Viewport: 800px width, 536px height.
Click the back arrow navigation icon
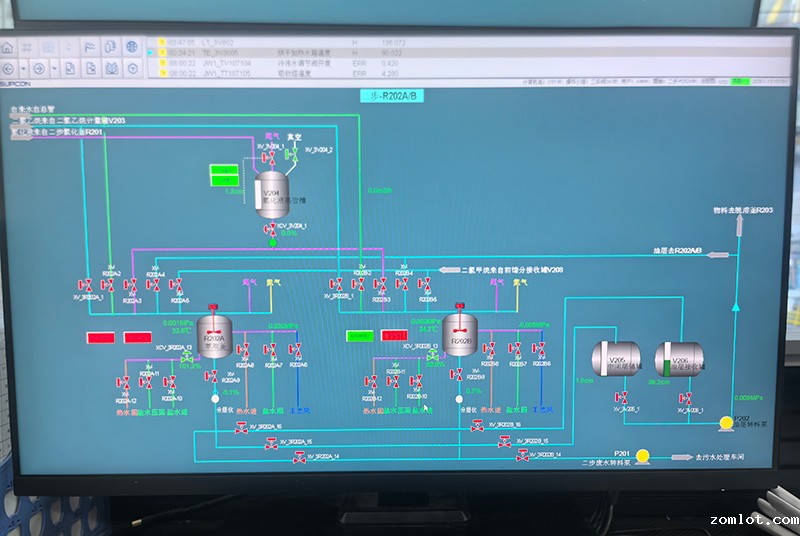pyautogui.click(x=10, y=68)
